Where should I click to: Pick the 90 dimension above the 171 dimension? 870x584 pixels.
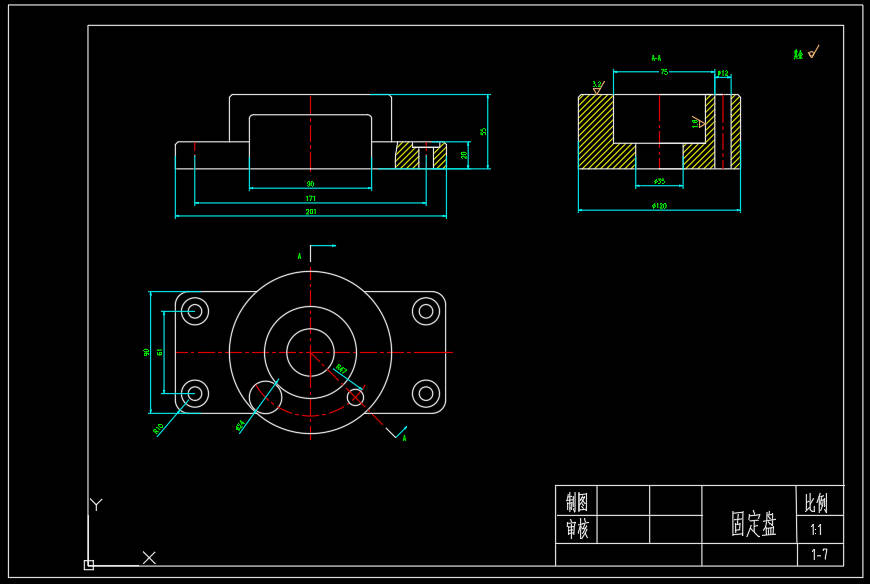[310, 184]
